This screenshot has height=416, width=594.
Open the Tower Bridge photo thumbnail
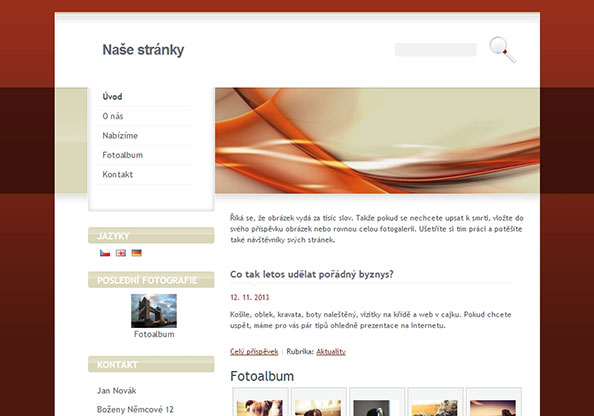tap(154, 311)
